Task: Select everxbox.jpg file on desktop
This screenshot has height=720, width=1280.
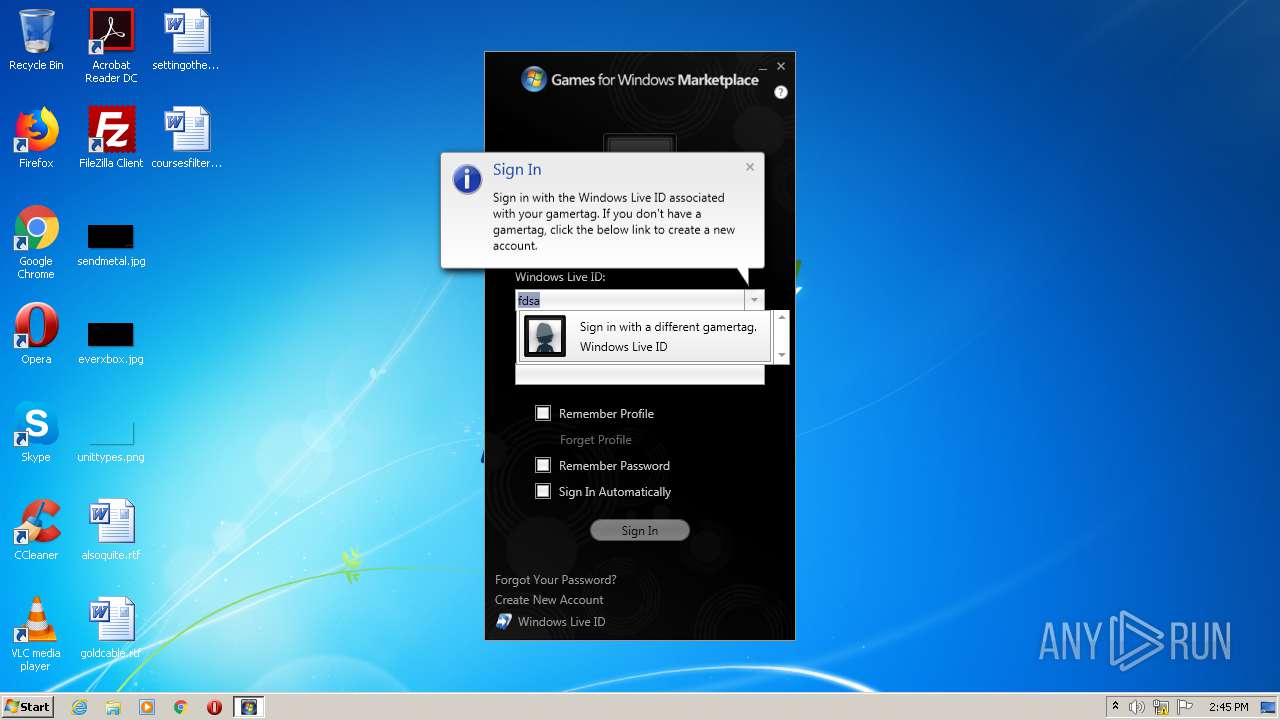Action: (111, 341)
